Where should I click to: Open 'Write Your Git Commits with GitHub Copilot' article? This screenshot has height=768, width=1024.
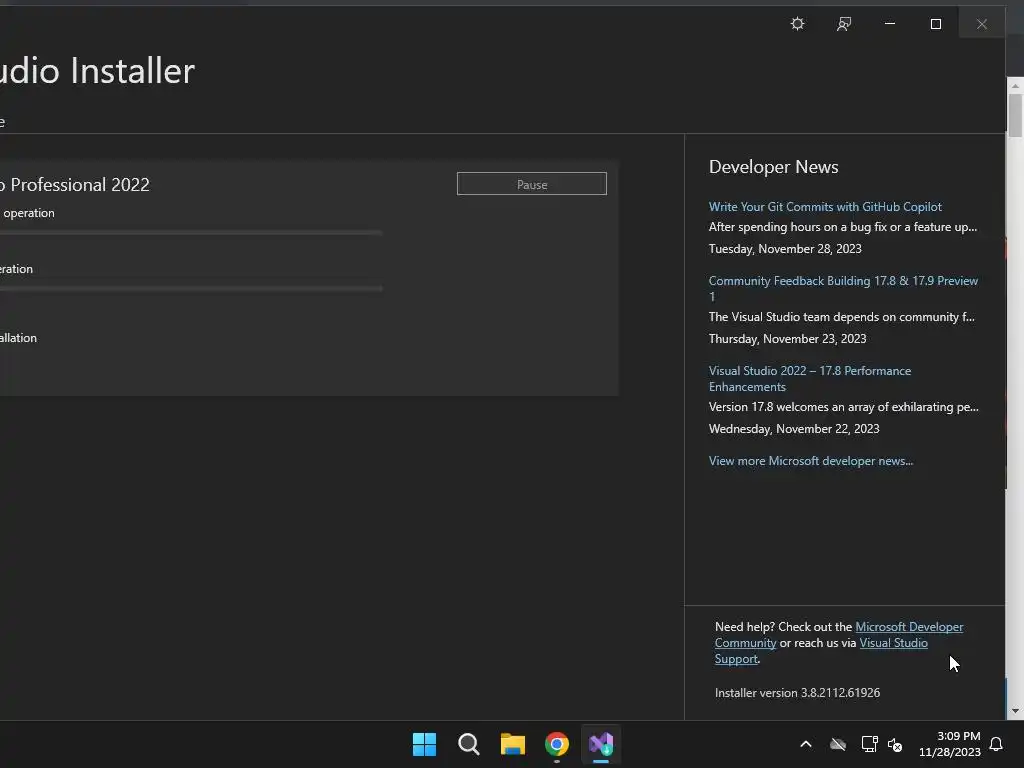[825, 206]
